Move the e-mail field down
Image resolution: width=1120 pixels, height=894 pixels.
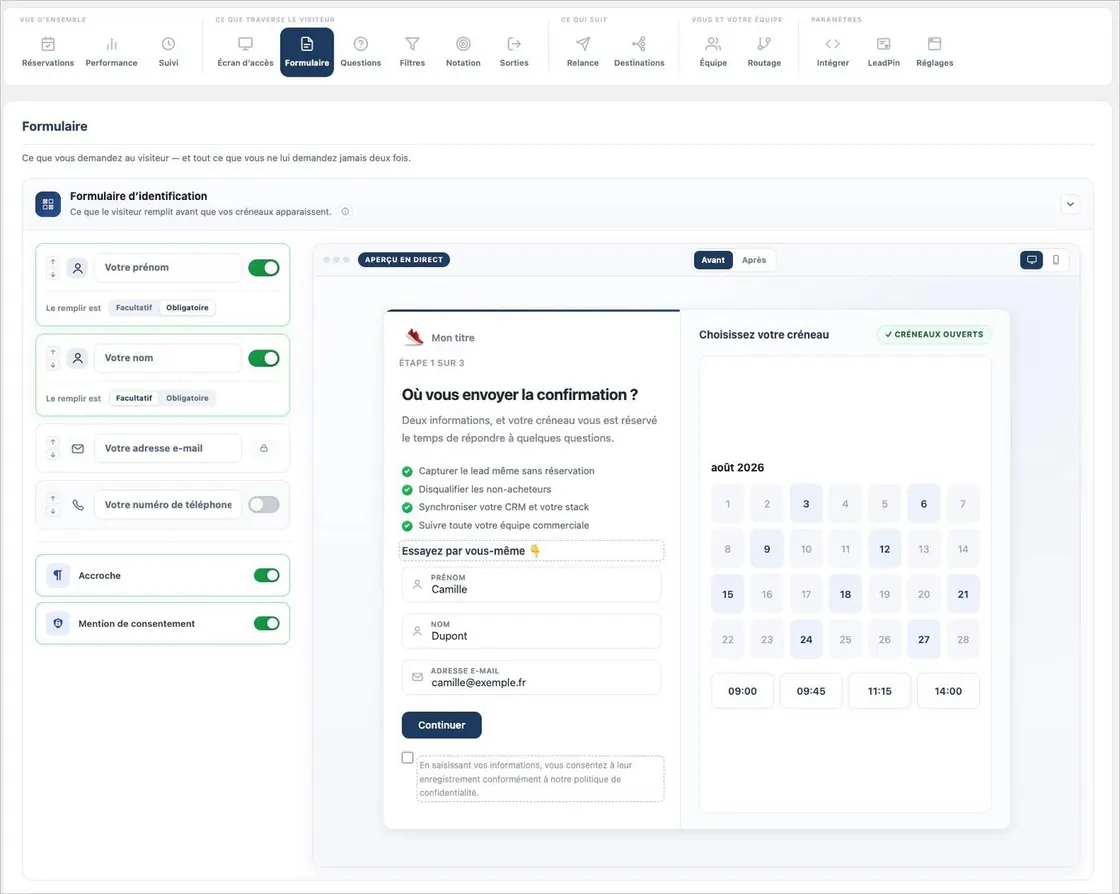click(x=53, y=455)
